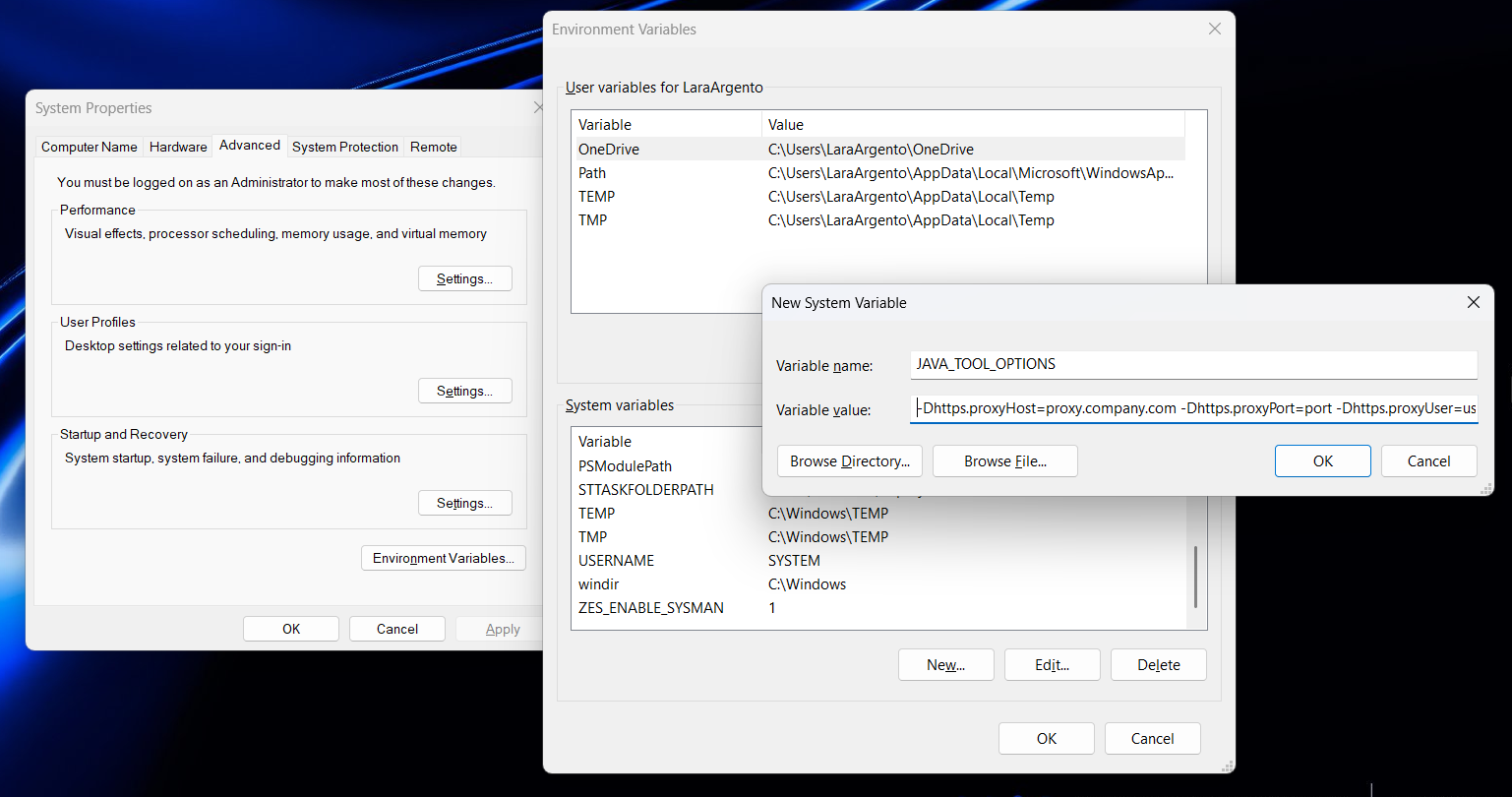
Task: Click Edit under System variables
Action: click(x=1052, y=665)
